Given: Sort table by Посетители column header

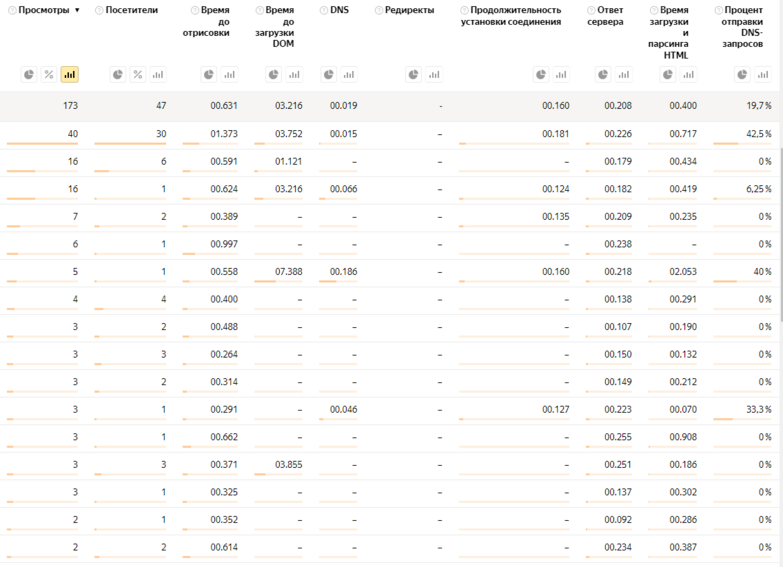Looking at the screenshot, I should (x=131, y=10).
